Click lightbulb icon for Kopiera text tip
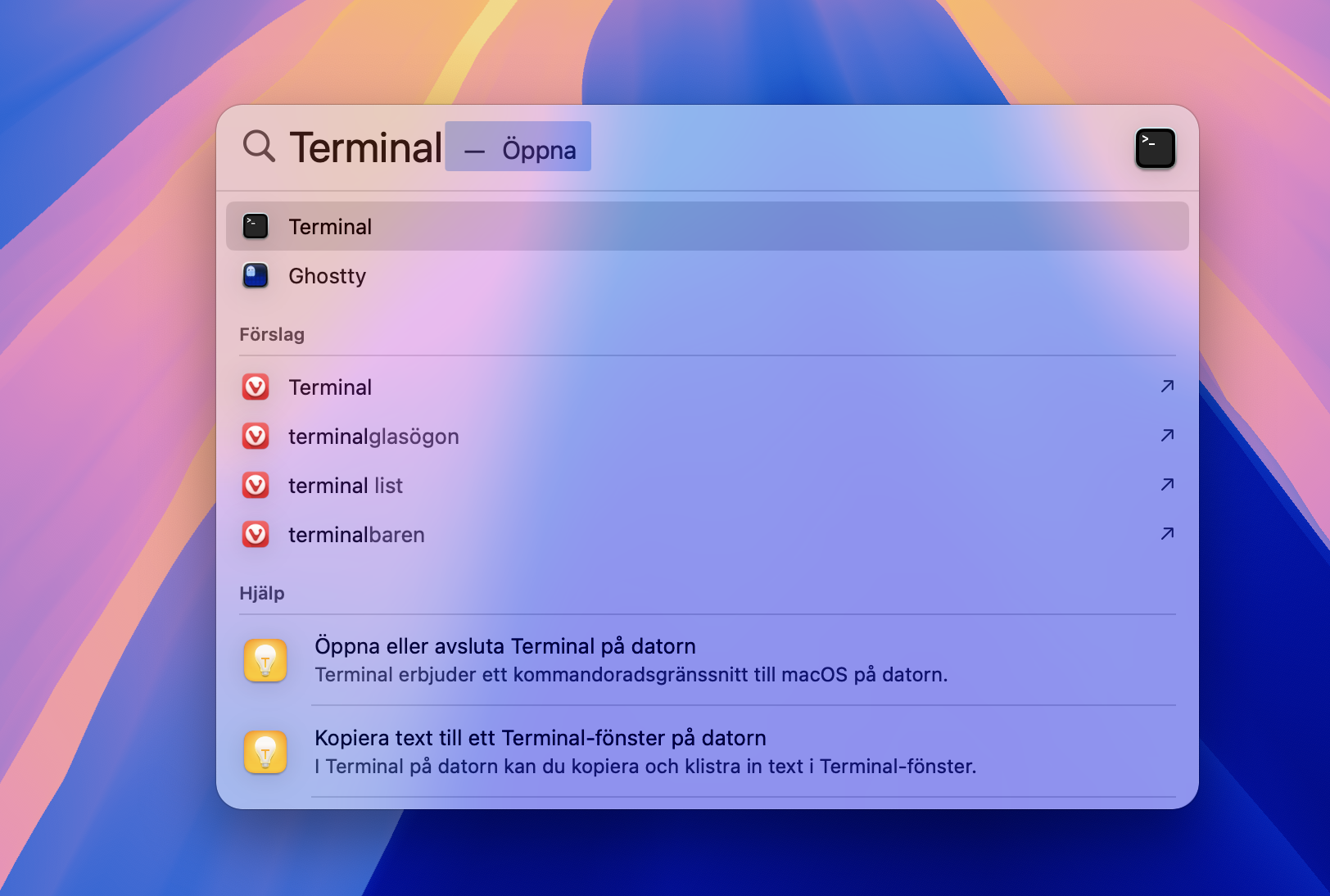 pos(265,752)
